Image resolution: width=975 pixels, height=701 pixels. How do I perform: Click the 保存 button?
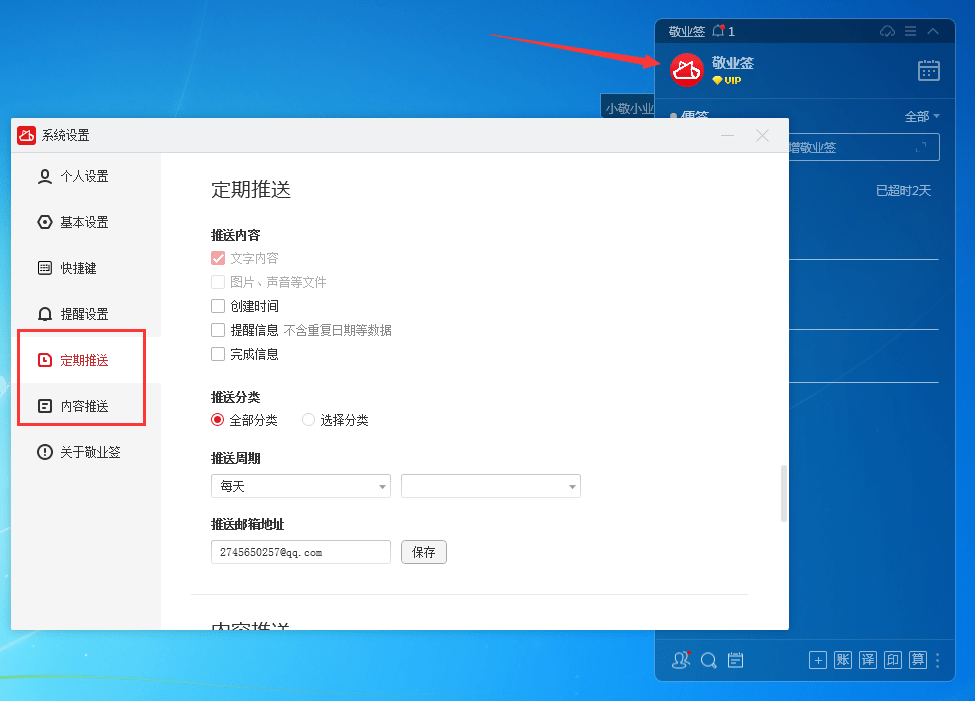click(x=424, y=552)
